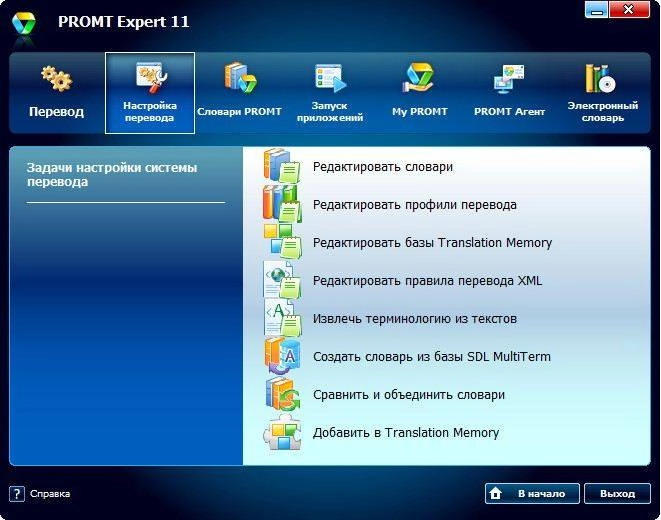Minimize the PROMT Expert 11 window
This screenshot has height=520, width=661.
[596, 10]
